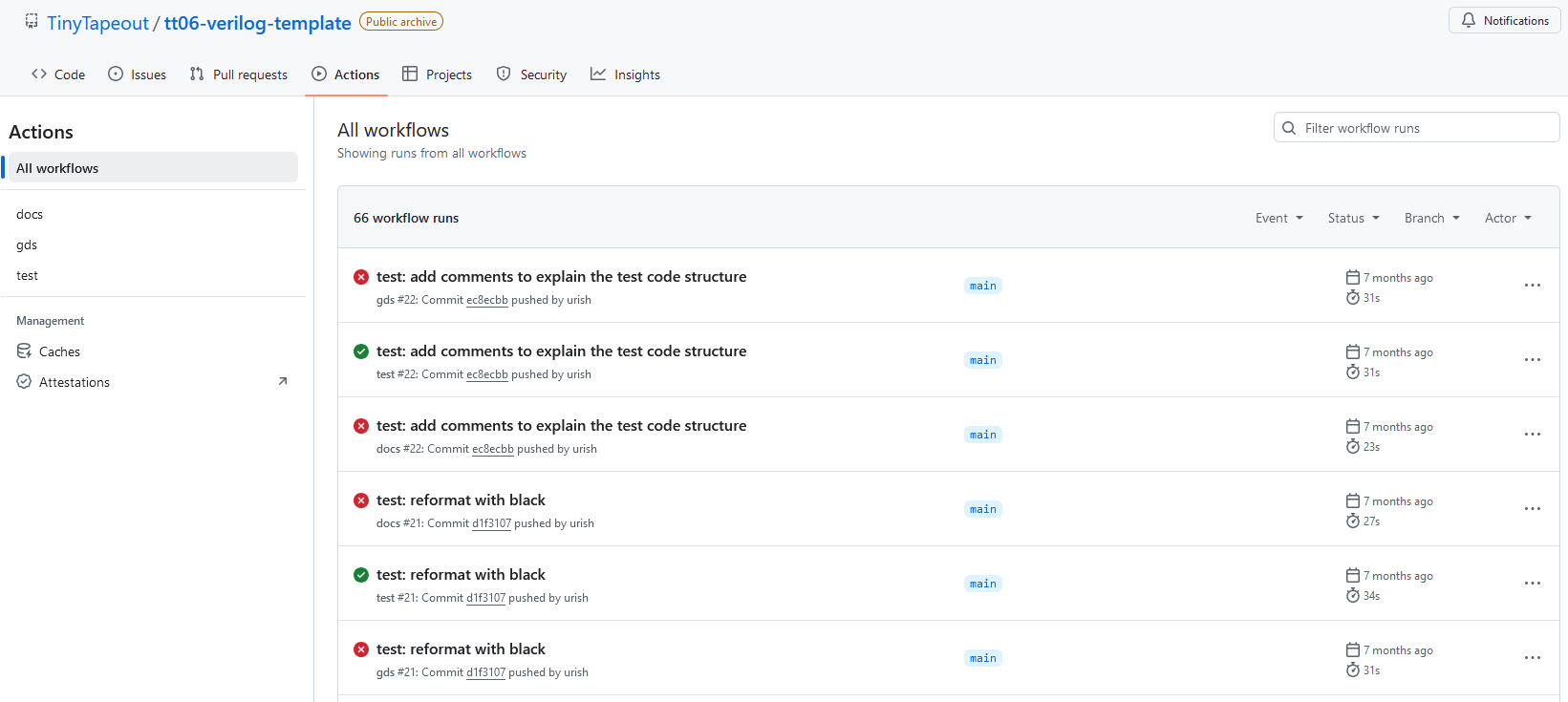Open the Actor filter dropdown
The height and width of the screenshot is (702, 1568).
click(1508, 218)
